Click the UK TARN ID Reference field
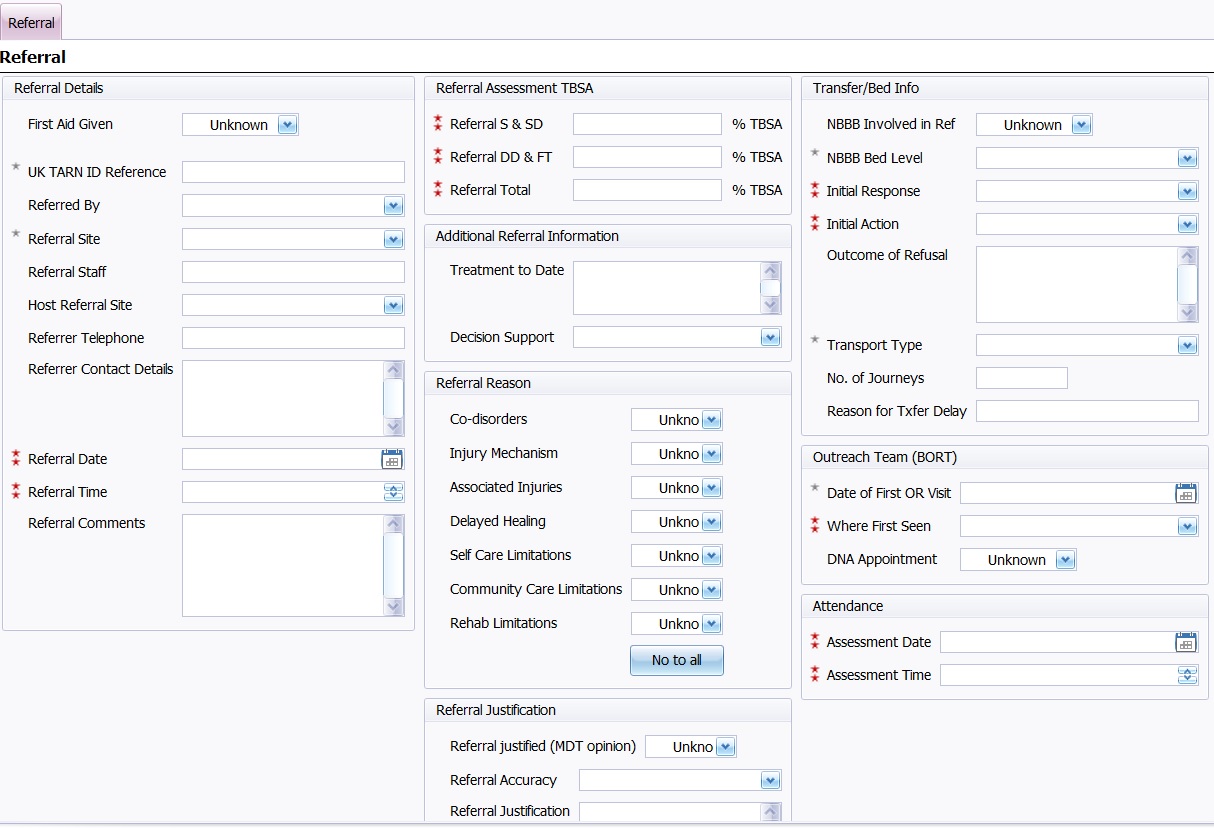This screenshot has height=828, width=1214. point(293,172)
